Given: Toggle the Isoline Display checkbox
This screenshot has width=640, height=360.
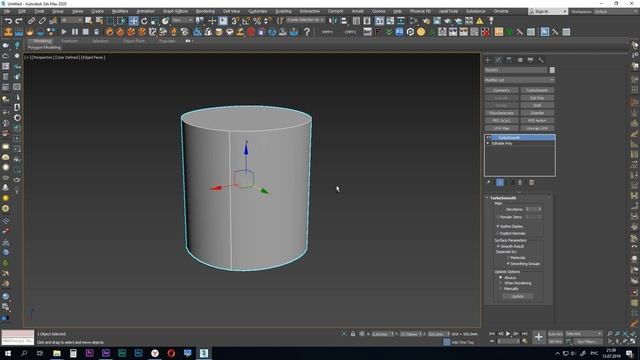Looking at the screenshot, I should pos(498,226).
